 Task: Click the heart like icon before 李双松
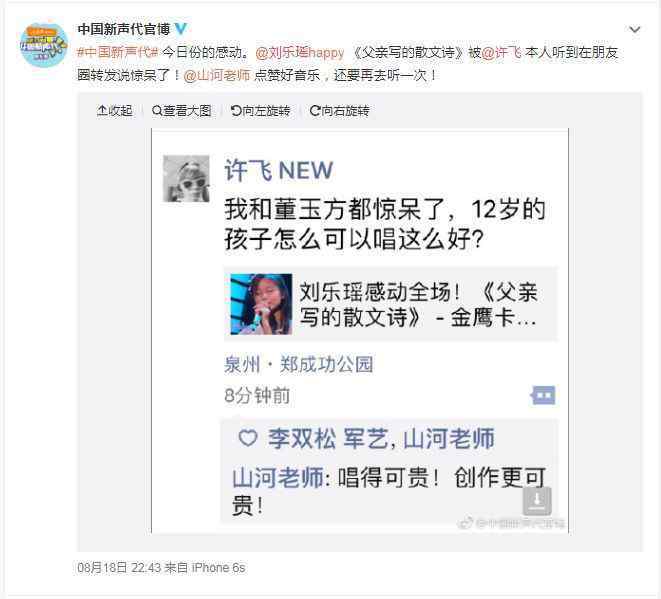248,438
